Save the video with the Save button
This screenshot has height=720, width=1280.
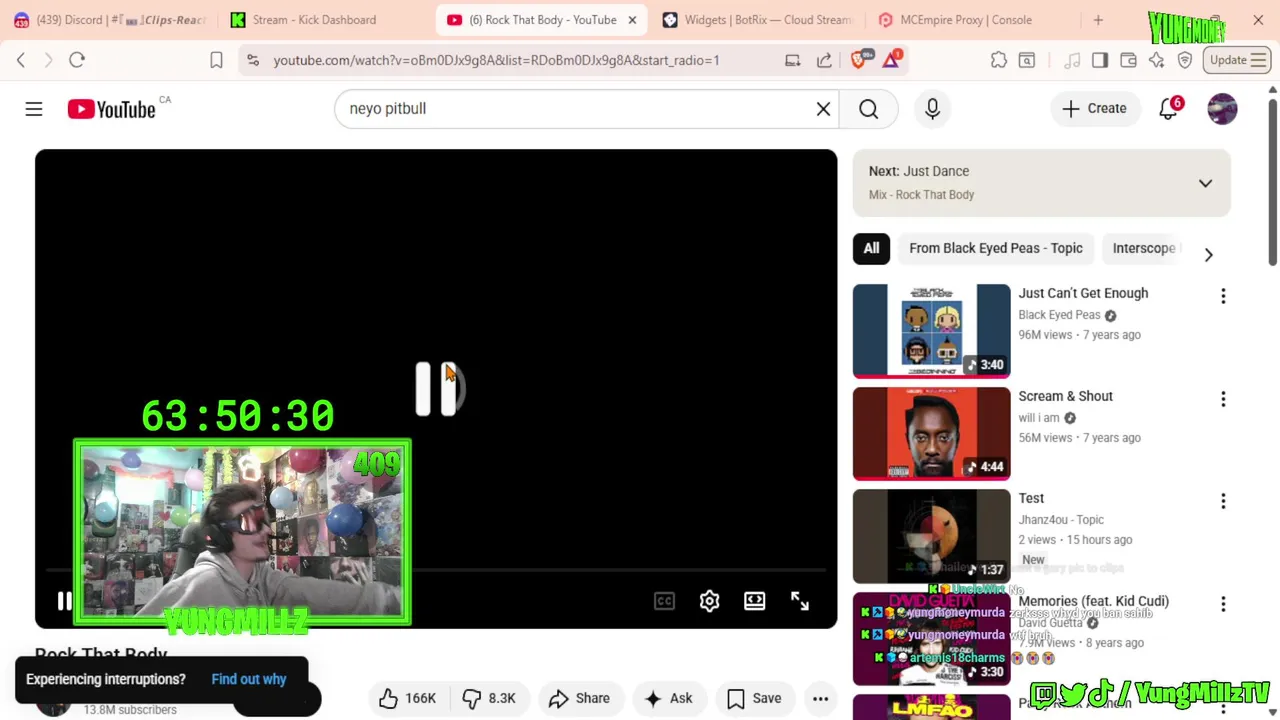click(x=754, y=698)
